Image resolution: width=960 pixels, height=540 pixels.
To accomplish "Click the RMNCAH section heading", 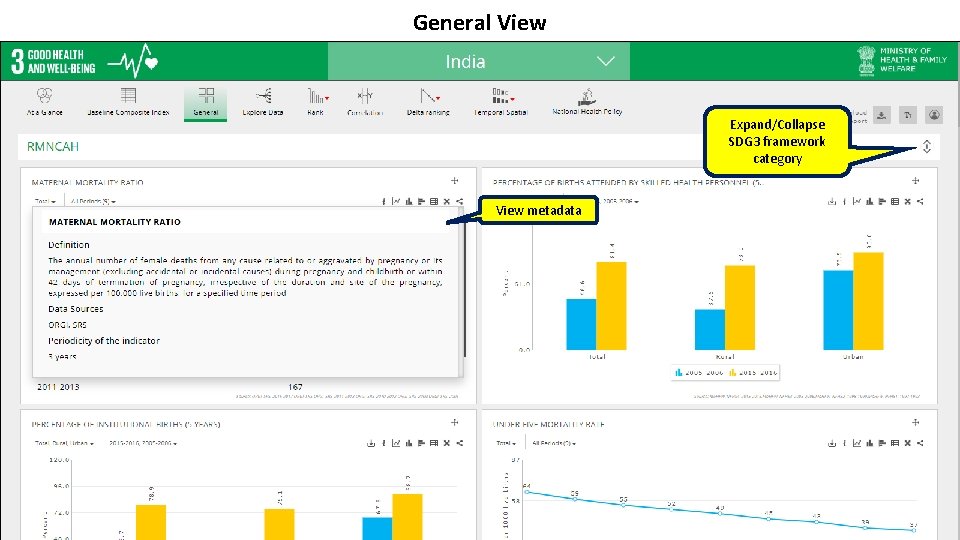I will tap(53, 147).
